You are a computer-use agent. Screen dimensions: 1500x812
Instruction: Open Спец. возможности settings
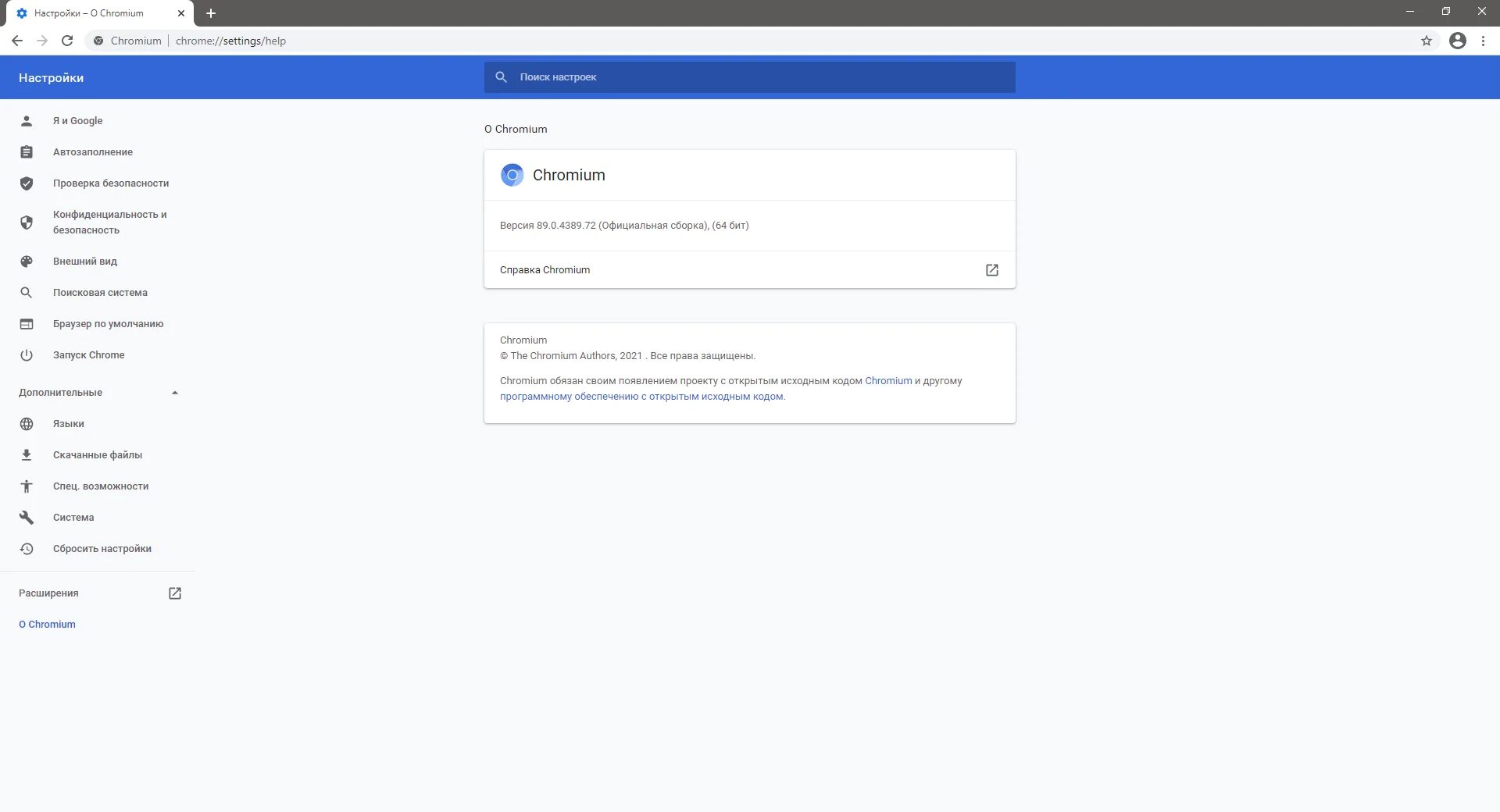point(101,486)
